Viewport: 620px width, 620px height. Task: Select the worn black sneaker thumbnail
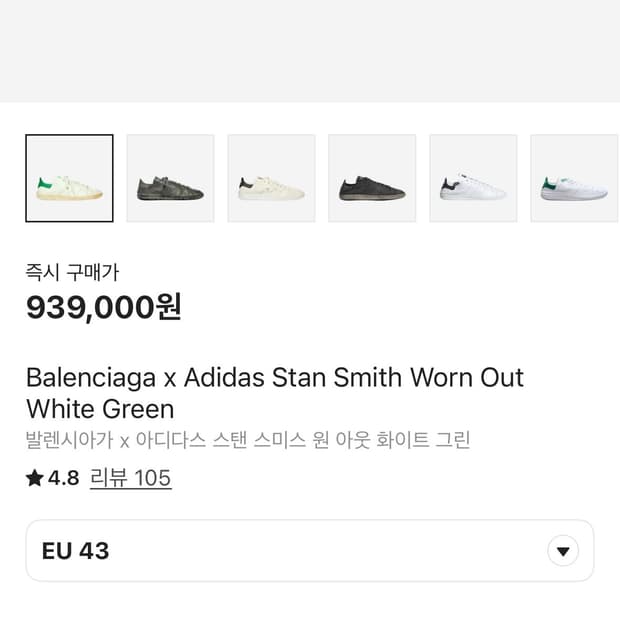tap(372, 178)
